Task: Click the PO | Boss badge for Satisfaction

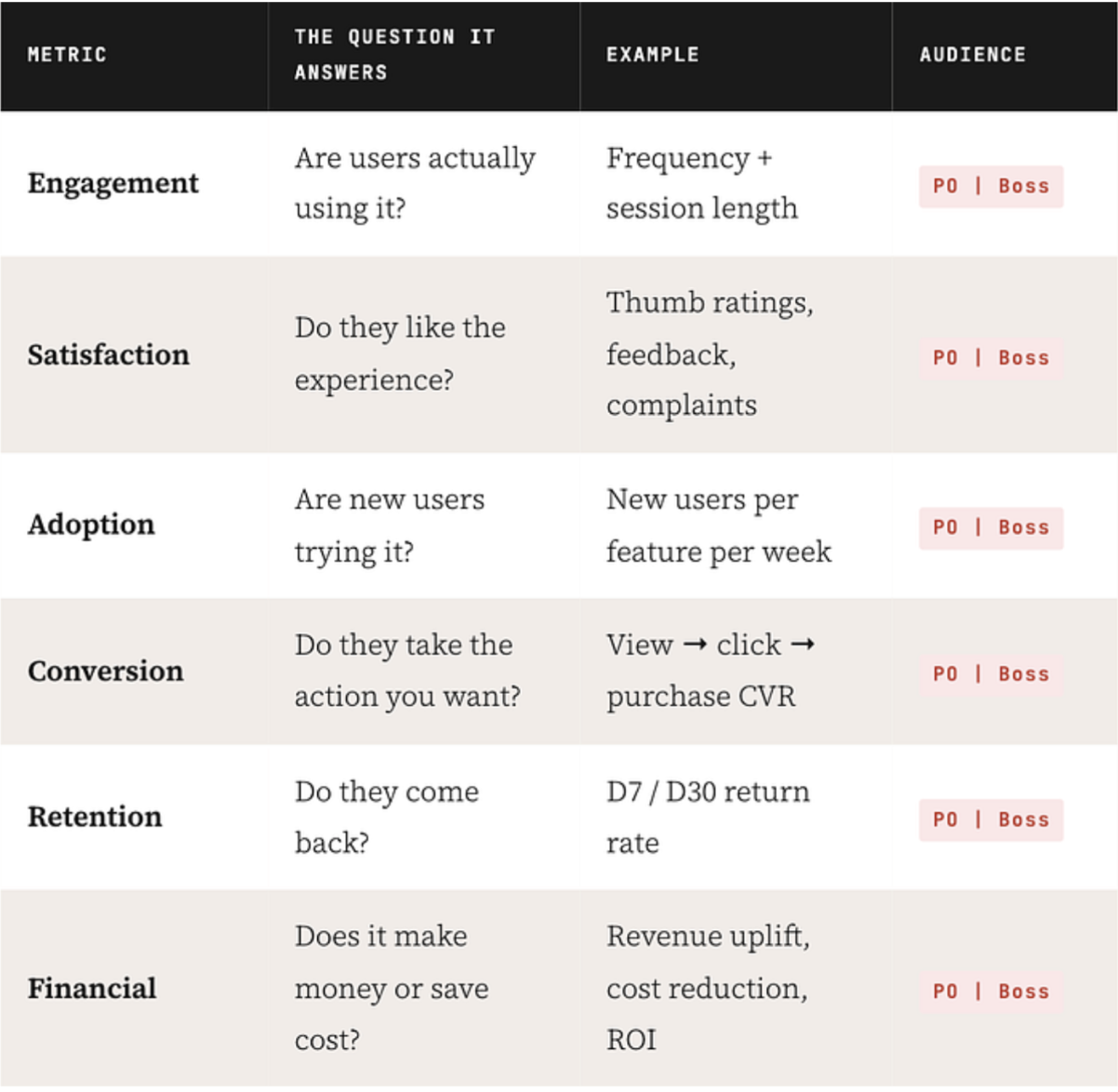Action: tap(991, 357)
